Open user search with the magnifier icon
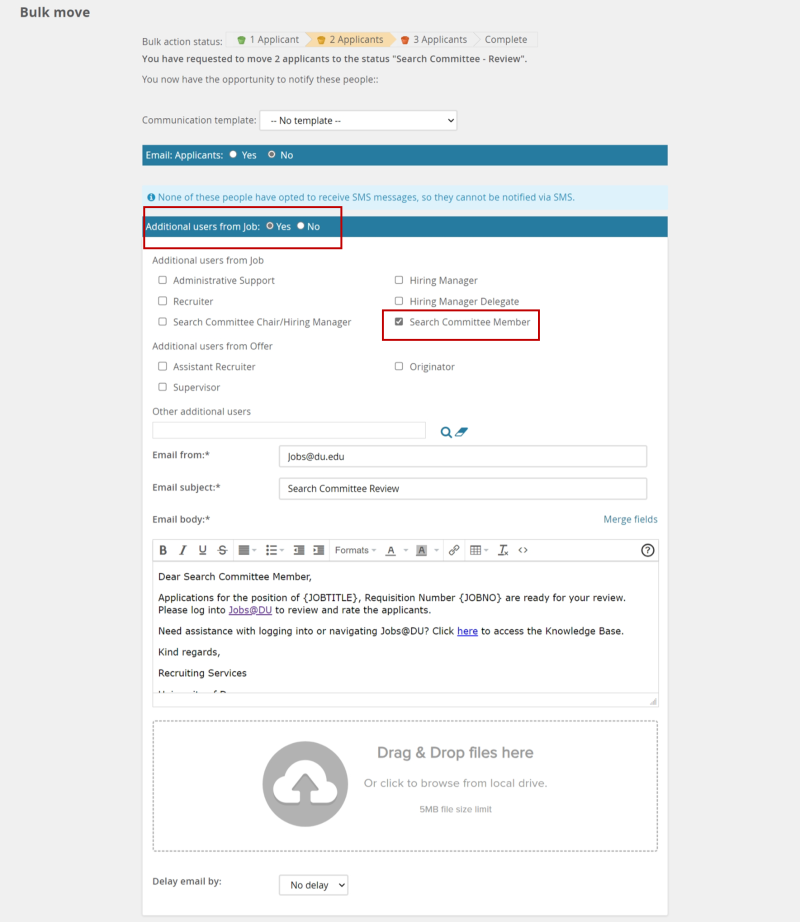This screenshot has height=922, width=800. 448,430
